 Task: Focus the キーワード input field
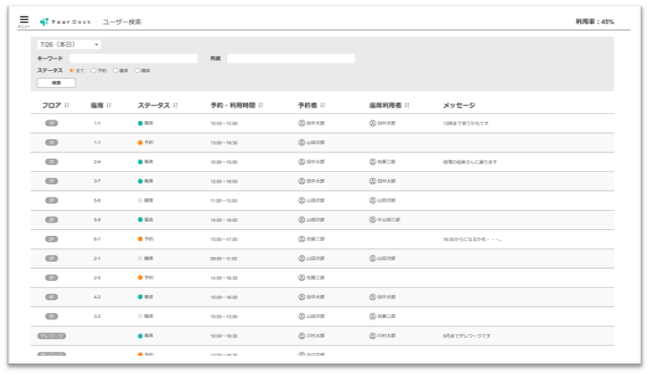pos(133,58)
